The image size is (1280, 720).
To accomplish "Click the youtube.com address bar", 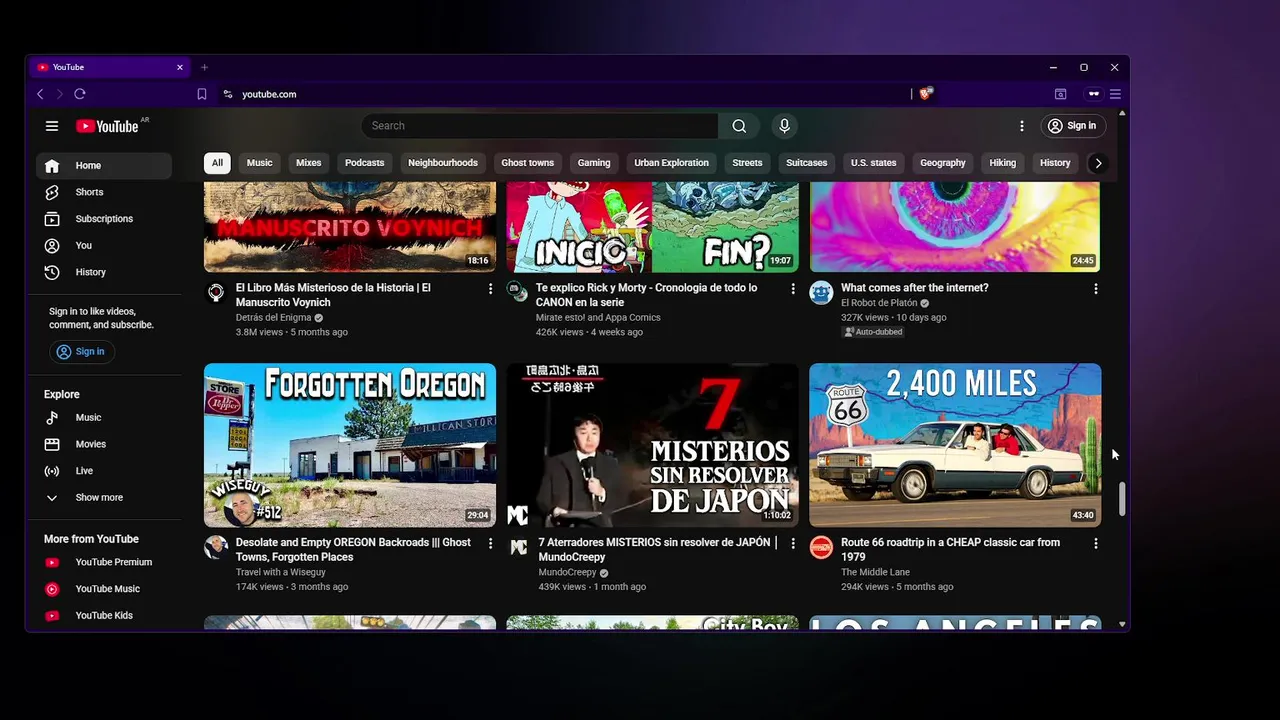I will pos(565,94).
